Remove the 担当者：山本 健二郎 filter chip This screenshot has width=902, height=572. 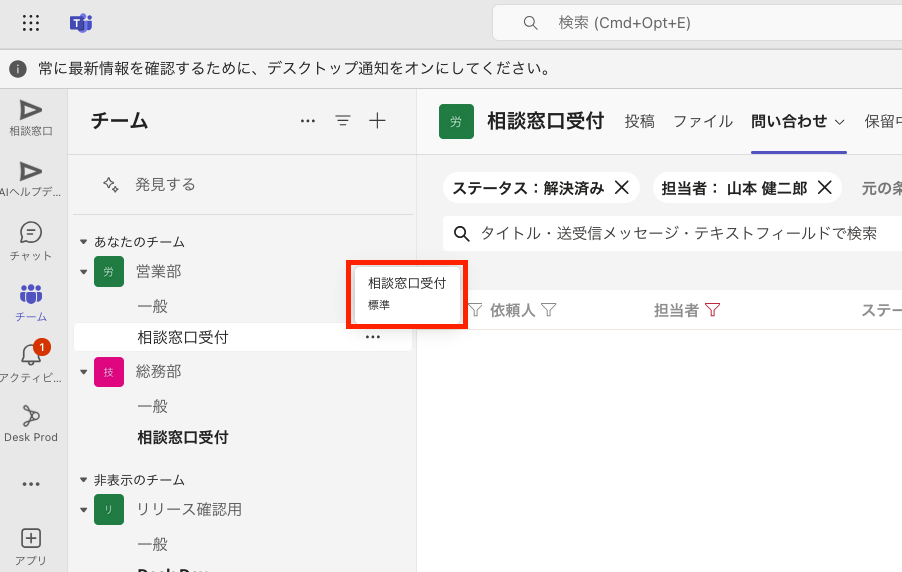click(x=825, y=188)
